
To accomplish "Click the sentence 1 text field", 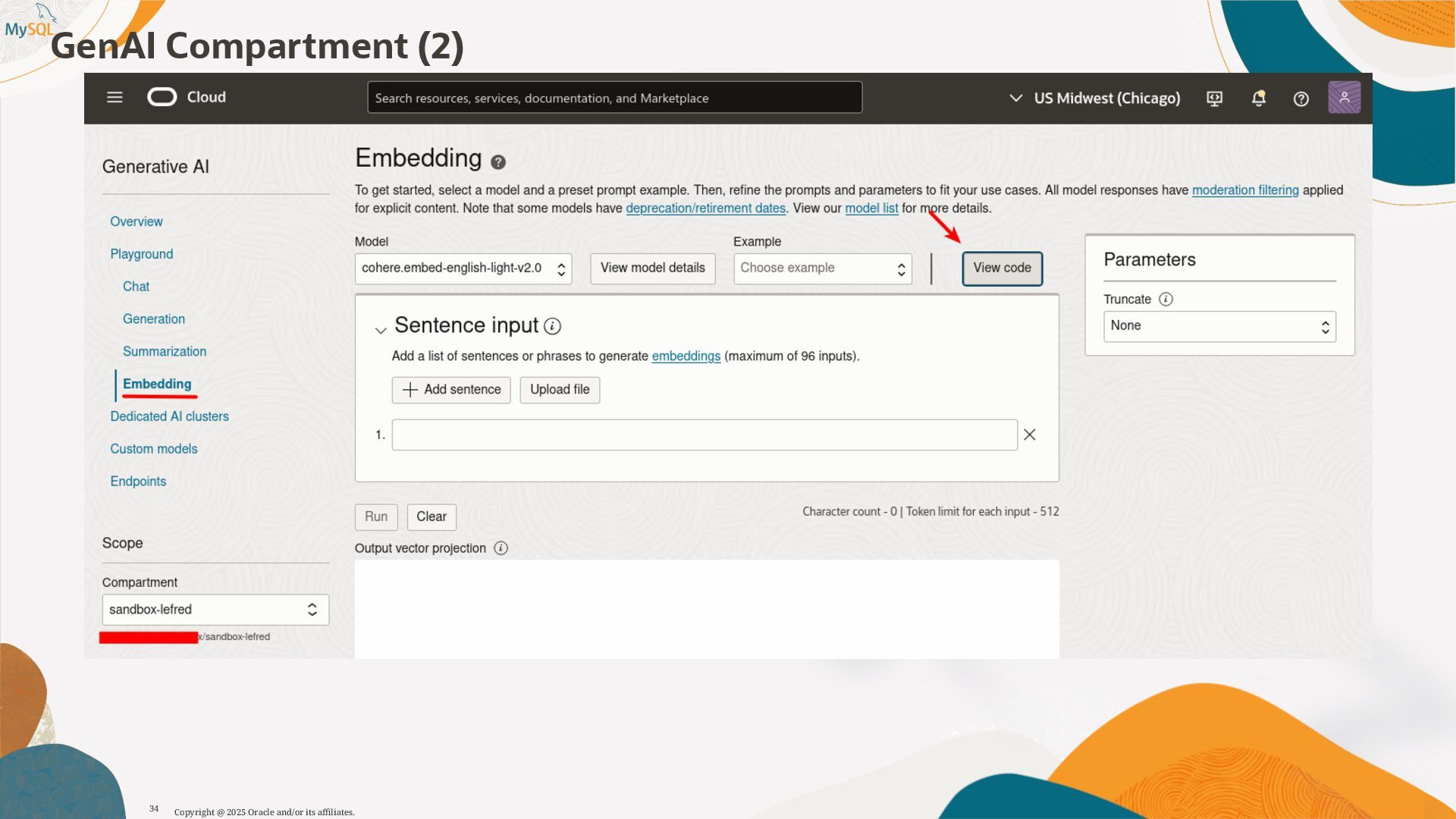I will pyautogui.click(x=704, y=435).
